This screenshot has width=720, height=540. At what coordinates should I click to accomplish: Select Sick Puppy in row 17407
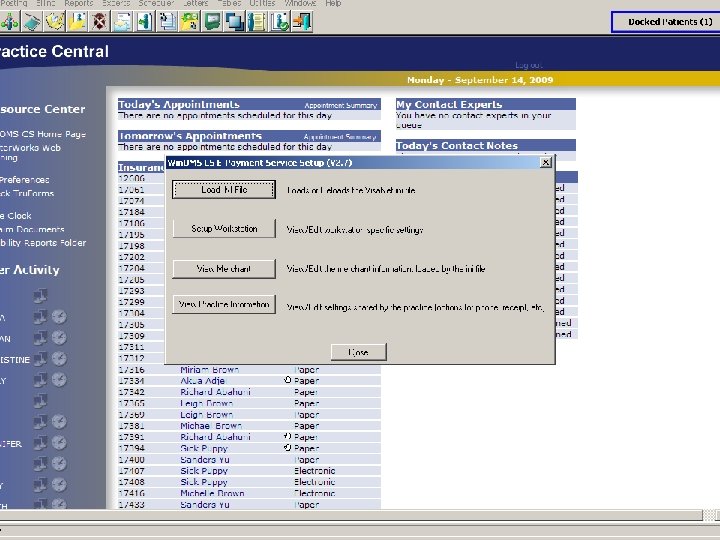pyautogui.click(x=204, y=471)
